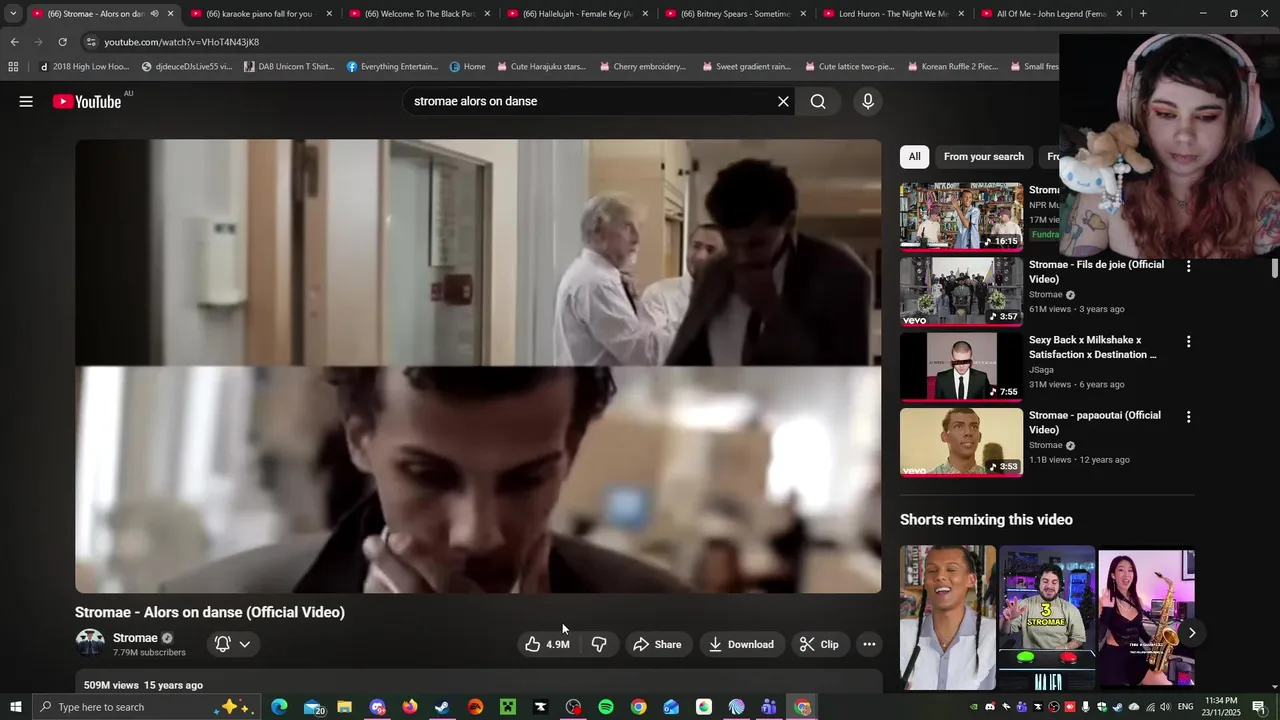Focus the youtube.com address bar URL
Viewport: 1280px width, 720px height.
[x=181, y=42]
